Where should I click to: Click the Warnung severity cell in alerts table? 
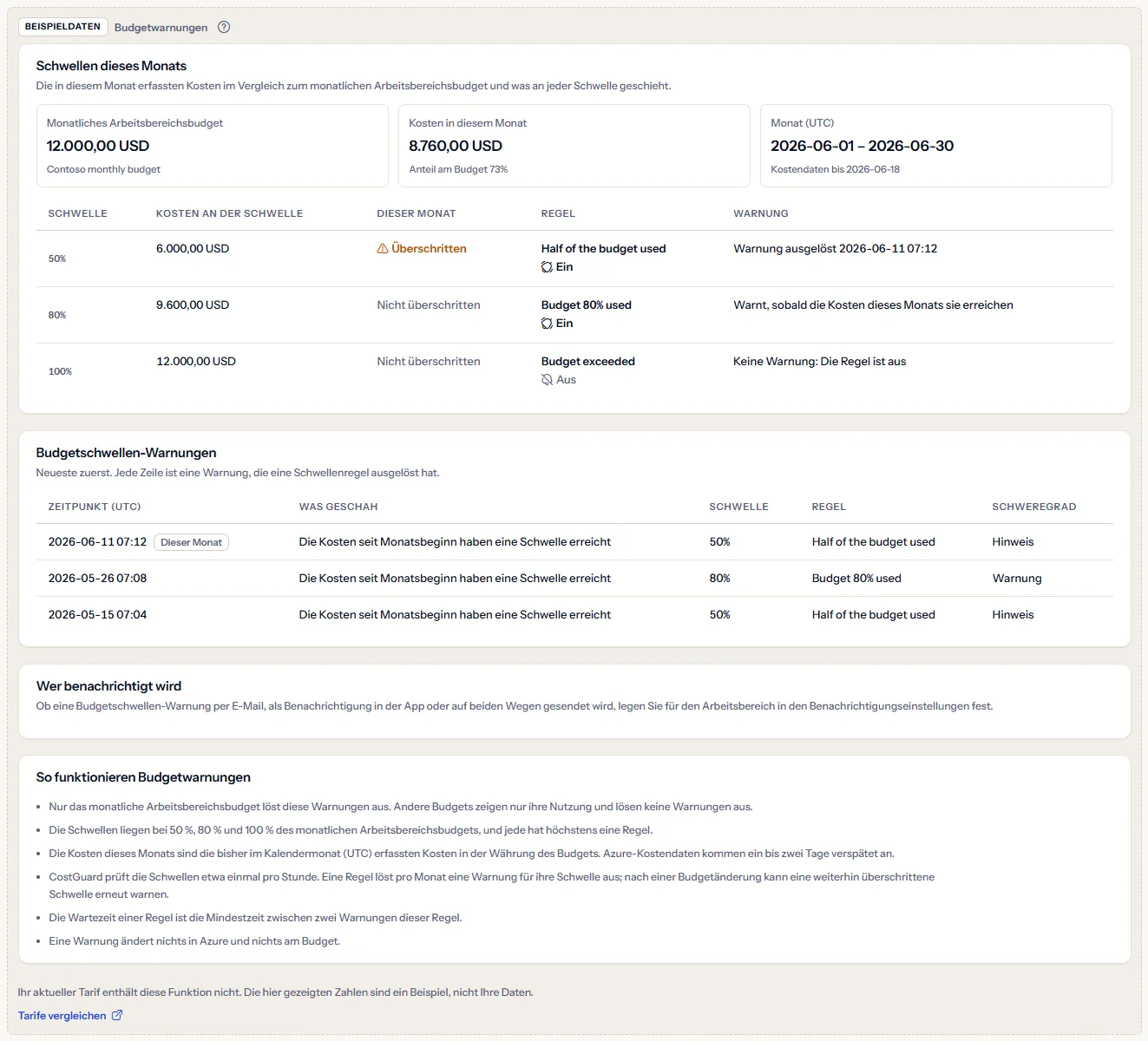[x=1017, y=579]
